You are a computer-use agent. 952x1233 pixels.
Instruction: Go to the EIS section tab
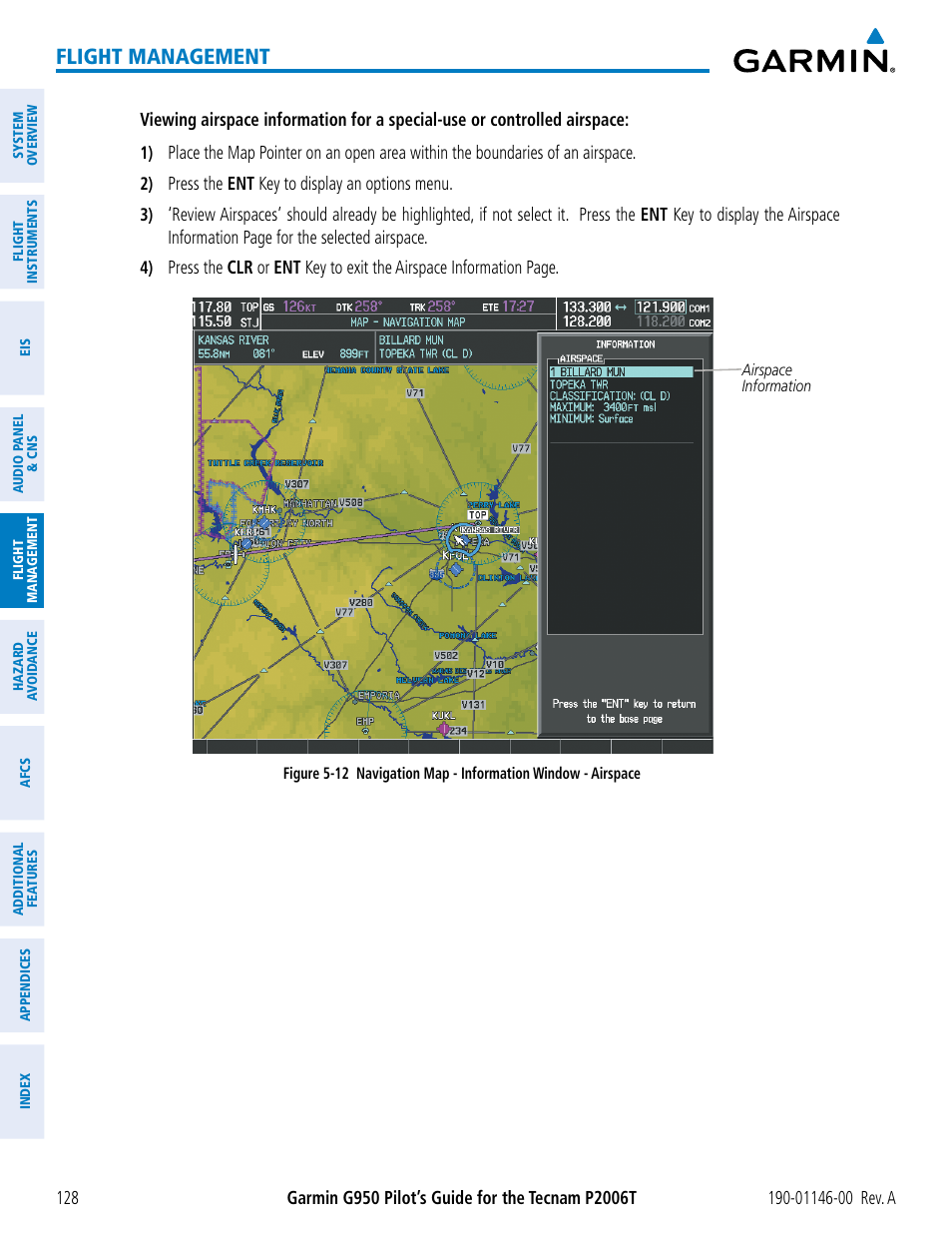(x=24, y=347)
